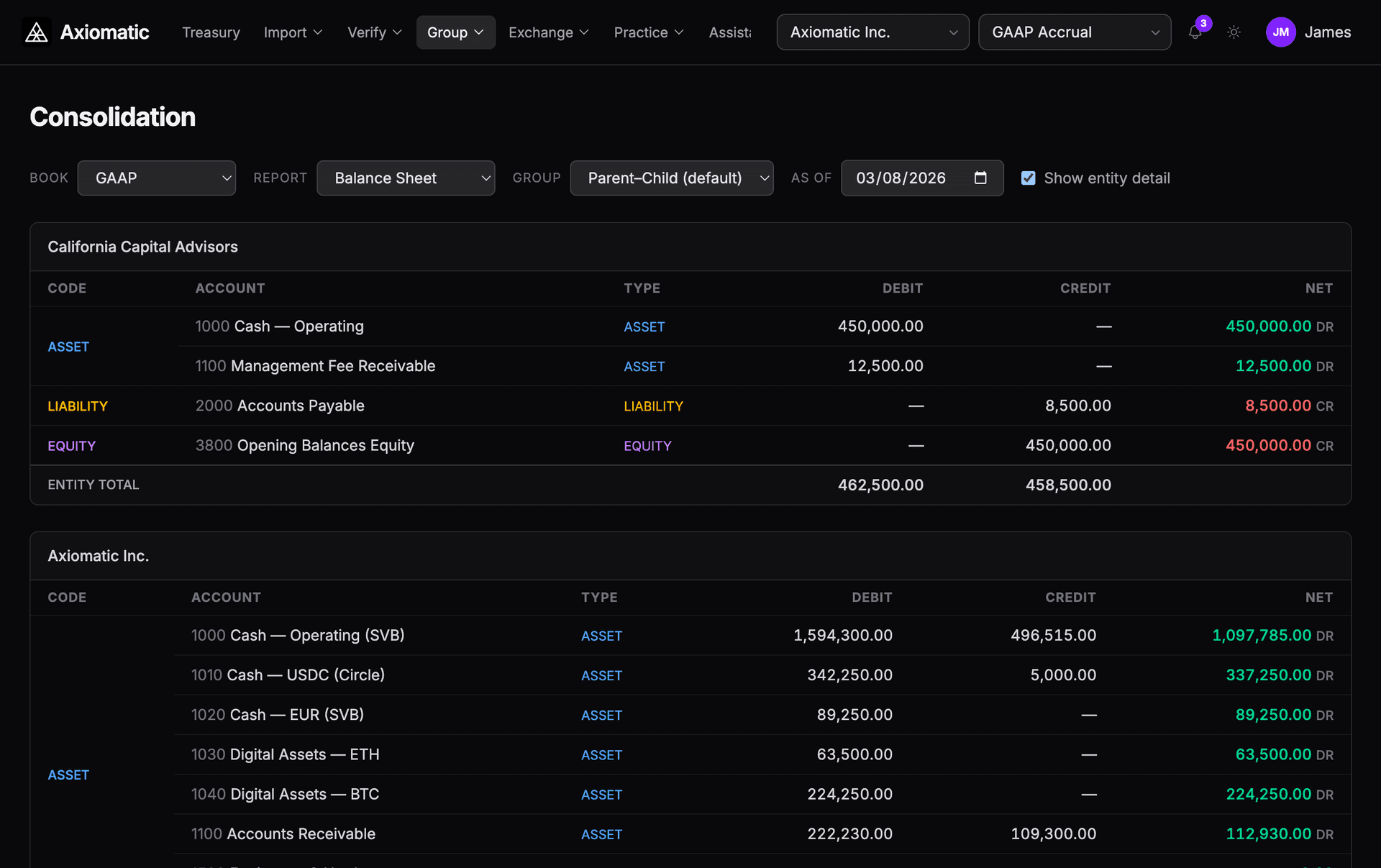The image size is (1381, 868).
Task: Change the BOOK dropdown from GAAP
Action: point(157,178)
